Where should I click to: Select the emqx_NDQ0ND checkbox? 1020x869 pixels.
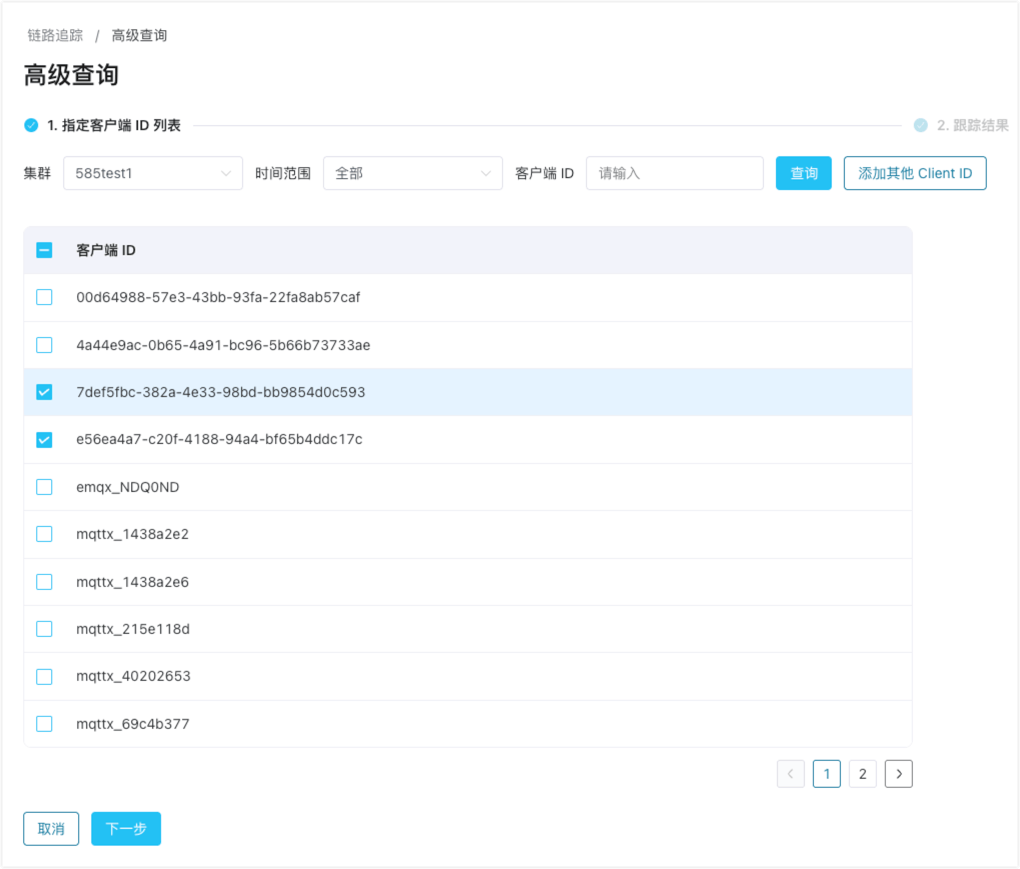pyautogui.click(x=44, y=487)
